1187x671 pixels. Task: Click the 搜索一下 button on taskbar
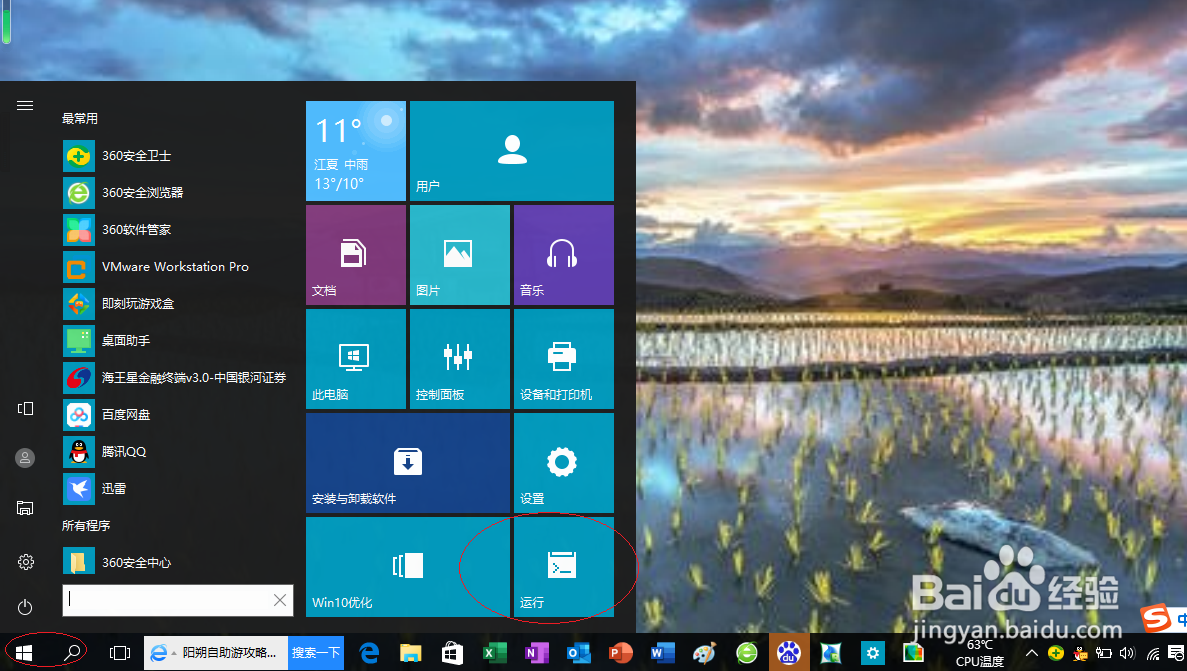[x=315, y=653]
